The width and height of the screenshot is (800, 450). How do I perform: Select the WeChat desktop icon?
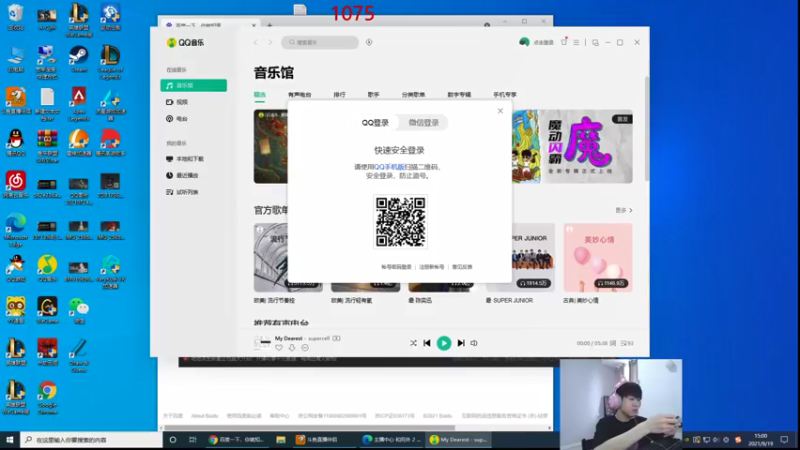[79, 311]
